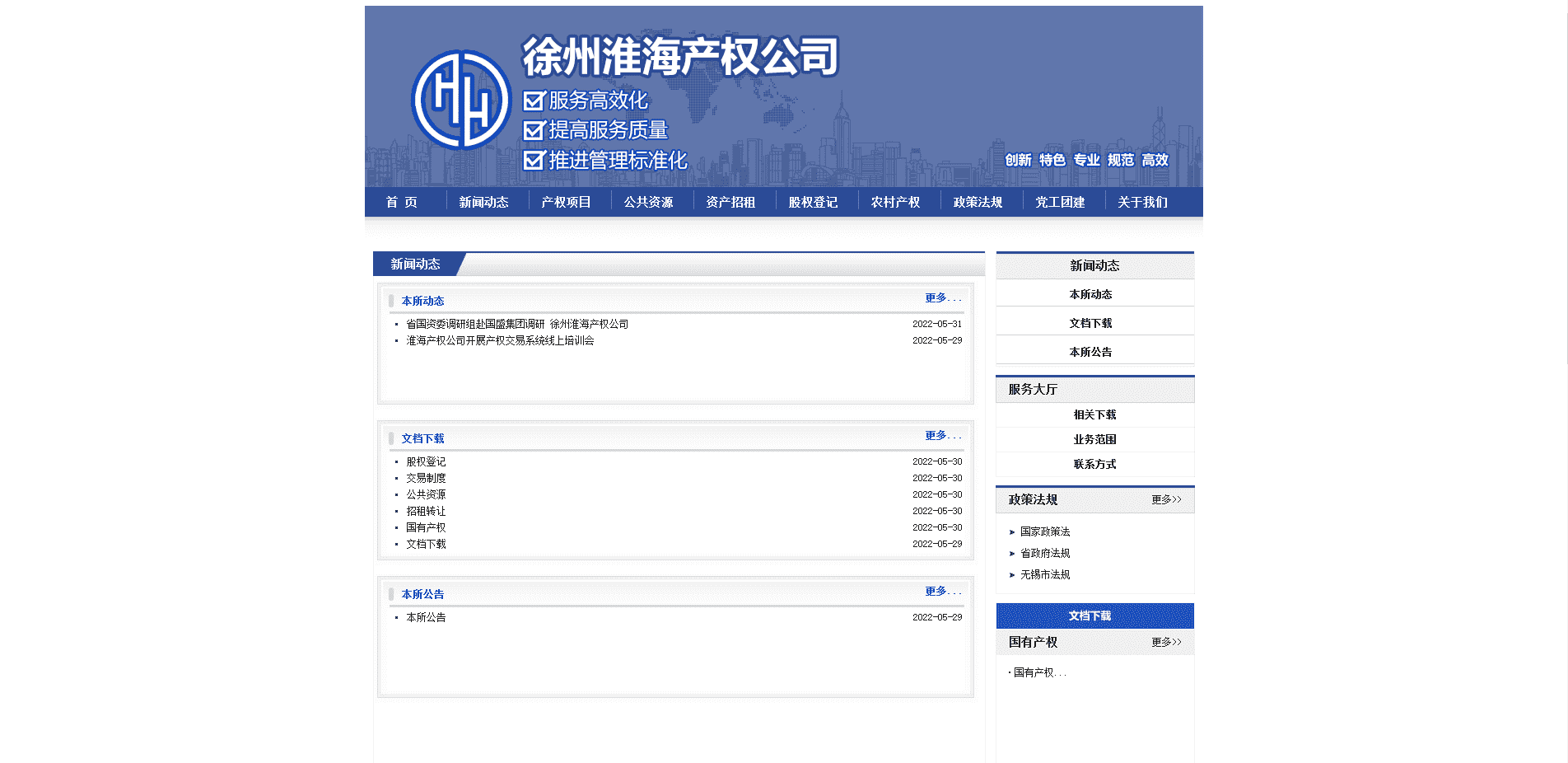
Task: Select 公共资源 from the navigation bar
Action: [x=648, y=202]
